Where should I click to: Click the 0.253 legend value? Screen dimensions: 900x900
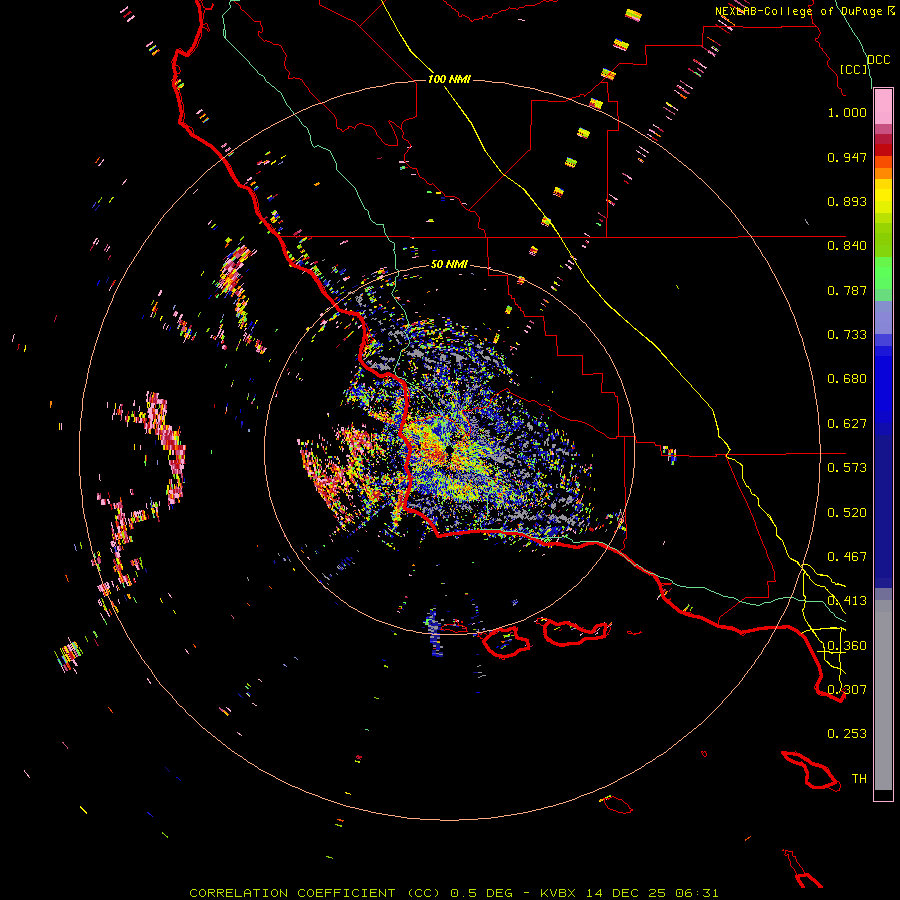tap(847, 734)
